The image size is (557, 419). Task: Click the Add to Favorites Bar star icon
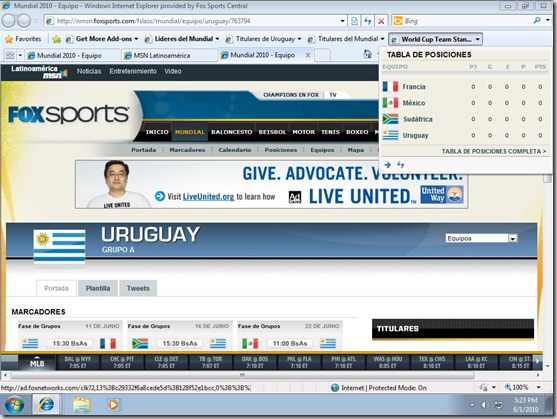pyautogui.click(x=56, y=39)
